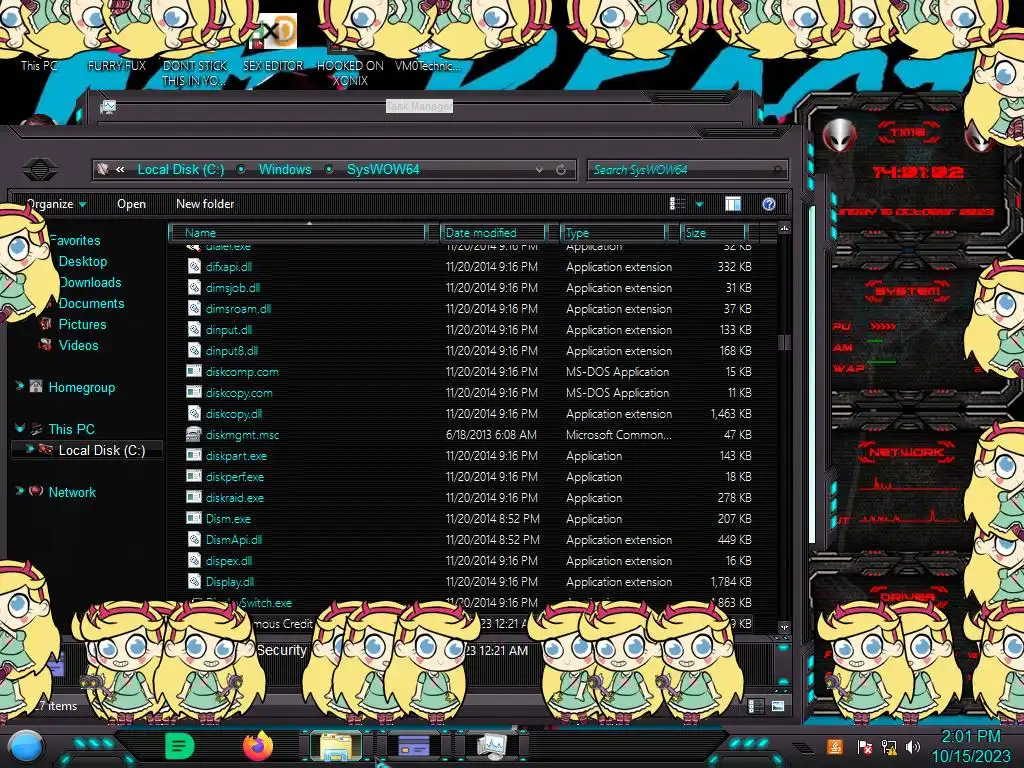The image size is (1024, 768).
Task: Click the Dism.exe file icon
Action: (x=194, y=519)
